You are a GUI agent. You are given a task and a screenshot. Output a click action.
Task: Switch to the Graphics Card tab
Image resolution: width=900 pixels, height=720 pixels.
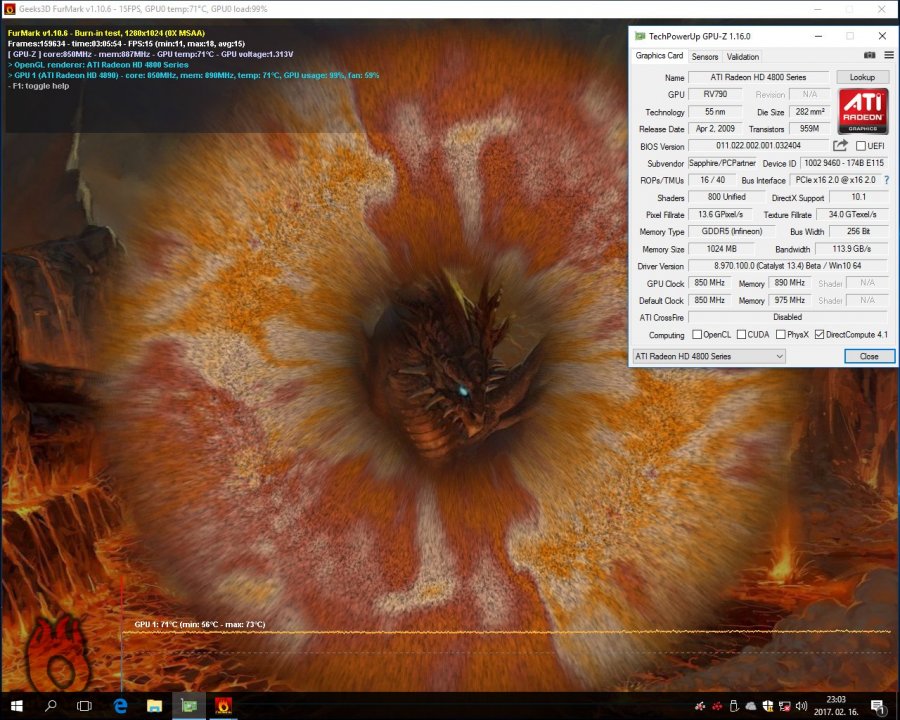point(659,56)
